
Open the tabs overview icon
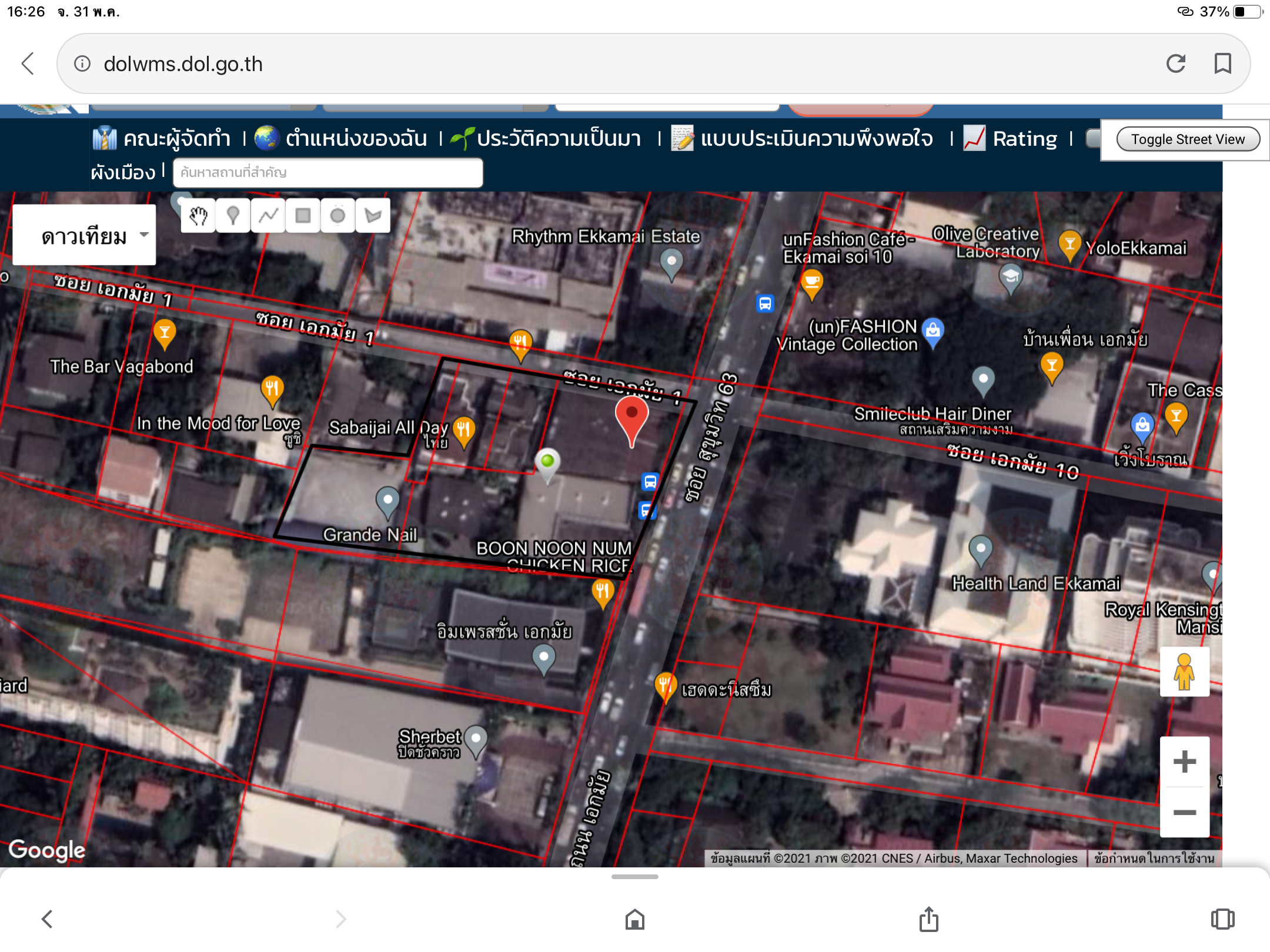pos(1223,919)
